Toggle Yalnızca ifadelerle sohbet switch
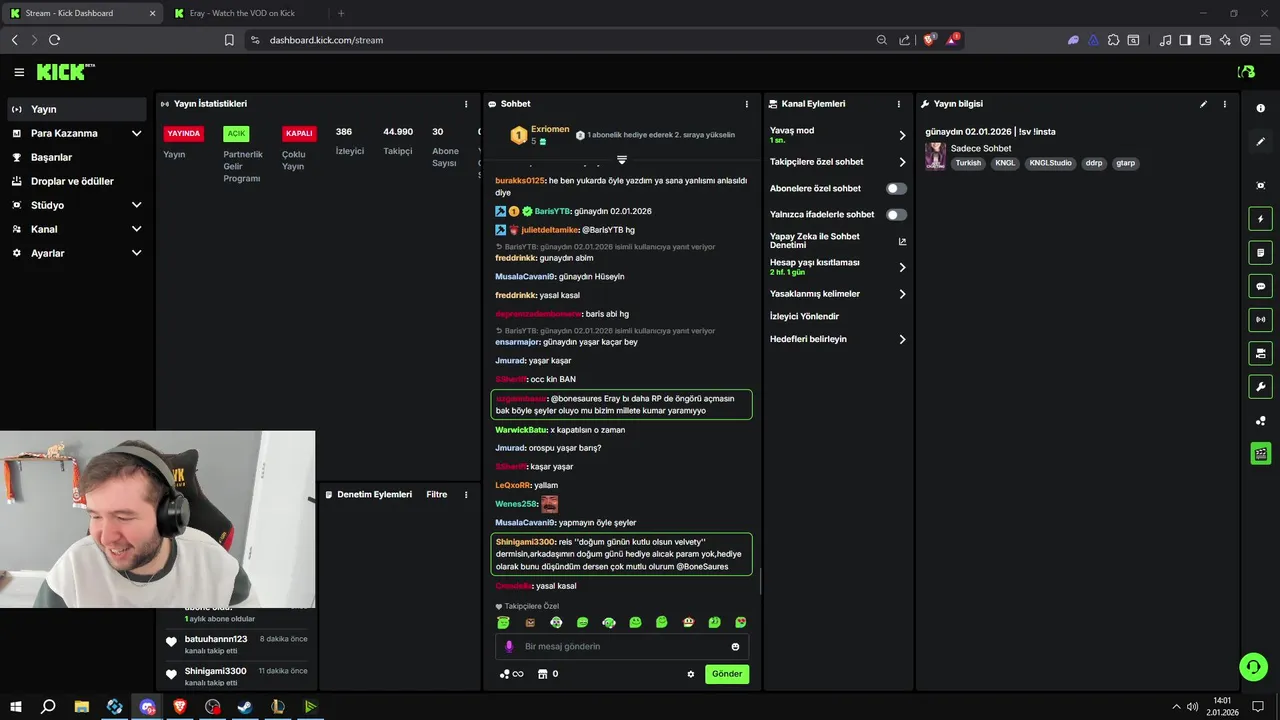Viewport: 1280px width, 720px height. click(x=896, y=214)
